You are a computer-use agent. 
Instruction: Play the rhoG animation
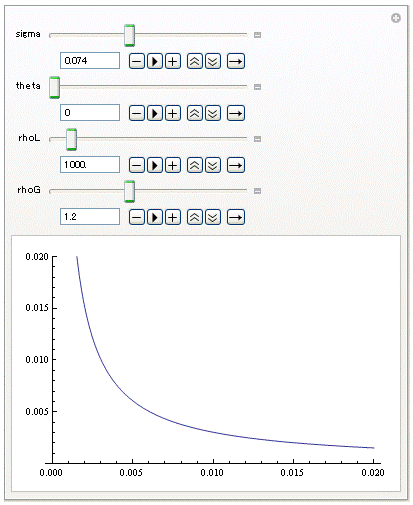pos(155,217)
